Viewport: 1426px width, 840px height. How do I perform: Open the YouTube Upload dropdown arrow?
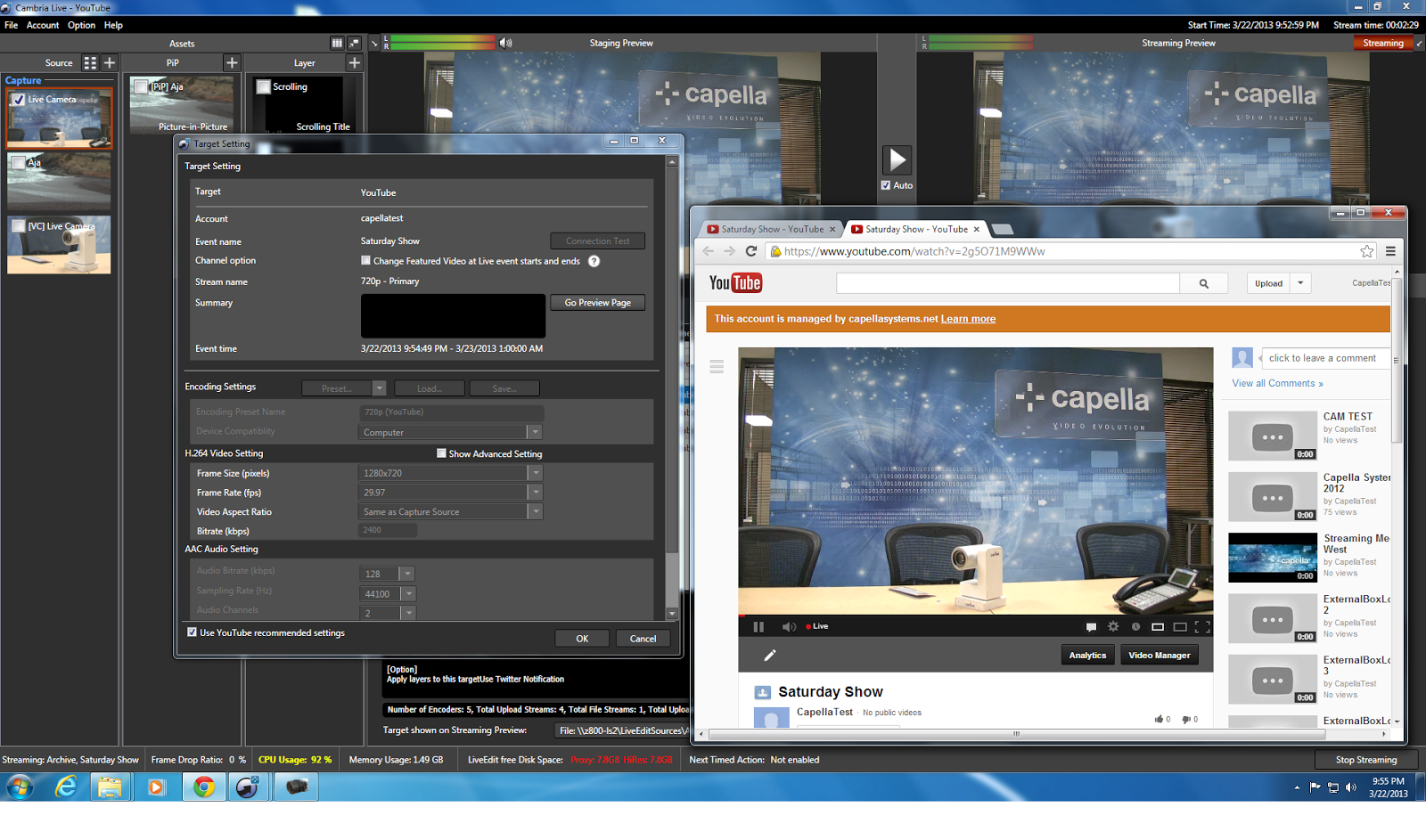[1300, 283]
